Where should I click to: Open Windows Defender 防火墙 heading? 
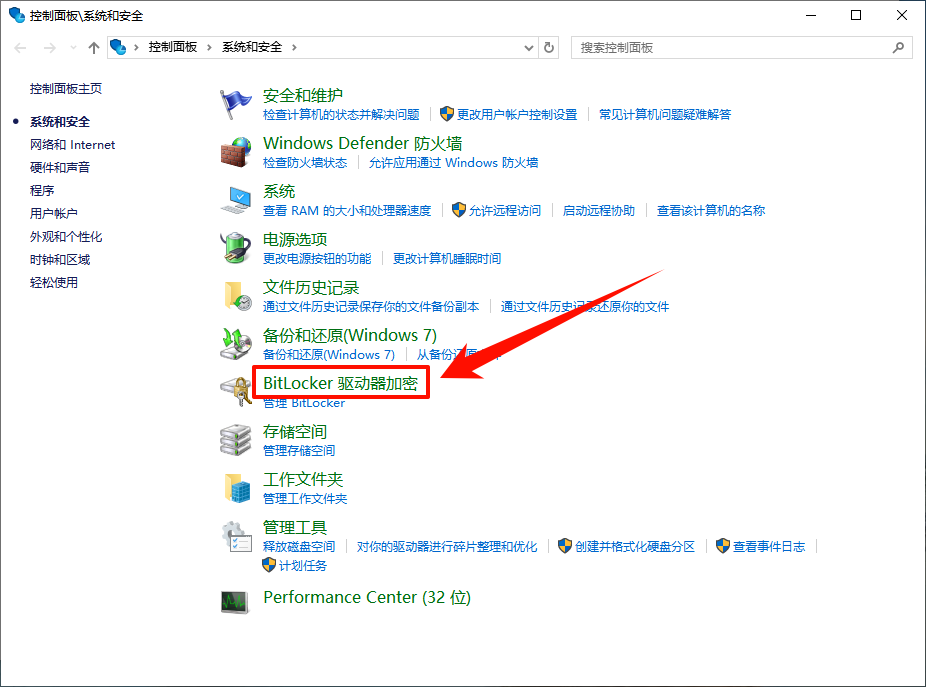363,143
